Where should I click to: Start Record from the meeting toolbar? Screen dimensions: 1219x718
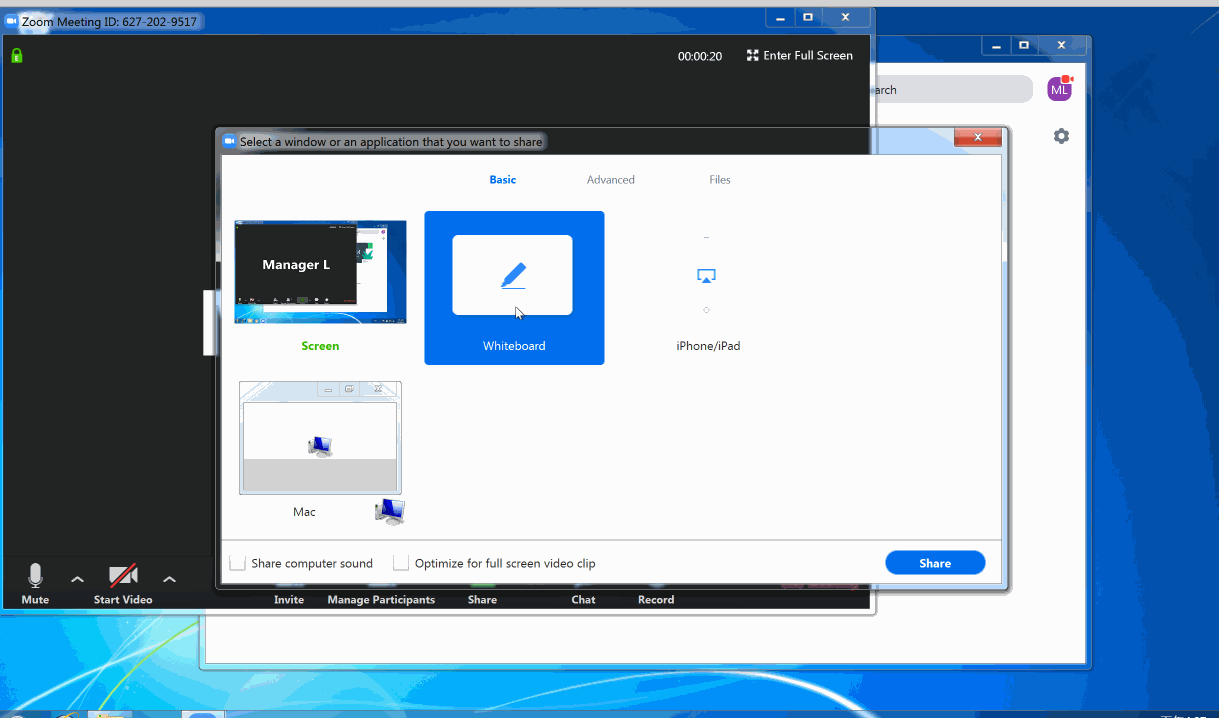pyautogui.click(x=656, y=600)
